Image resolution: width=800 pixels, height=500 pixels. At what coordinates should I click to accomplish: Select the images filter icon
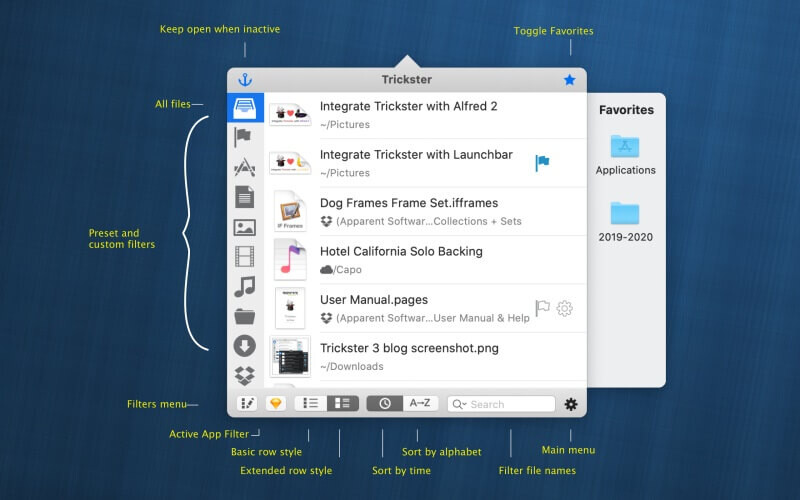pos(245,227)
